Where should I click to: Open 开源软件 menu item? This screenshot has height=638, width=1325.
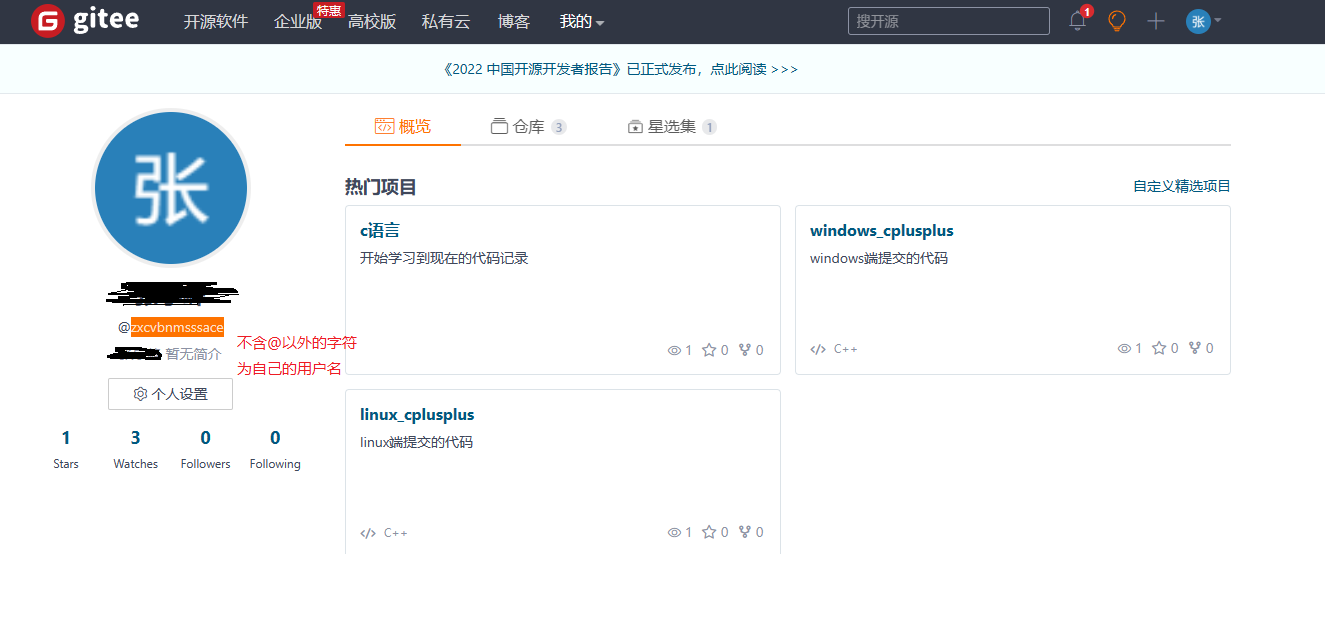pyautogui.click(x=216, y=21)
